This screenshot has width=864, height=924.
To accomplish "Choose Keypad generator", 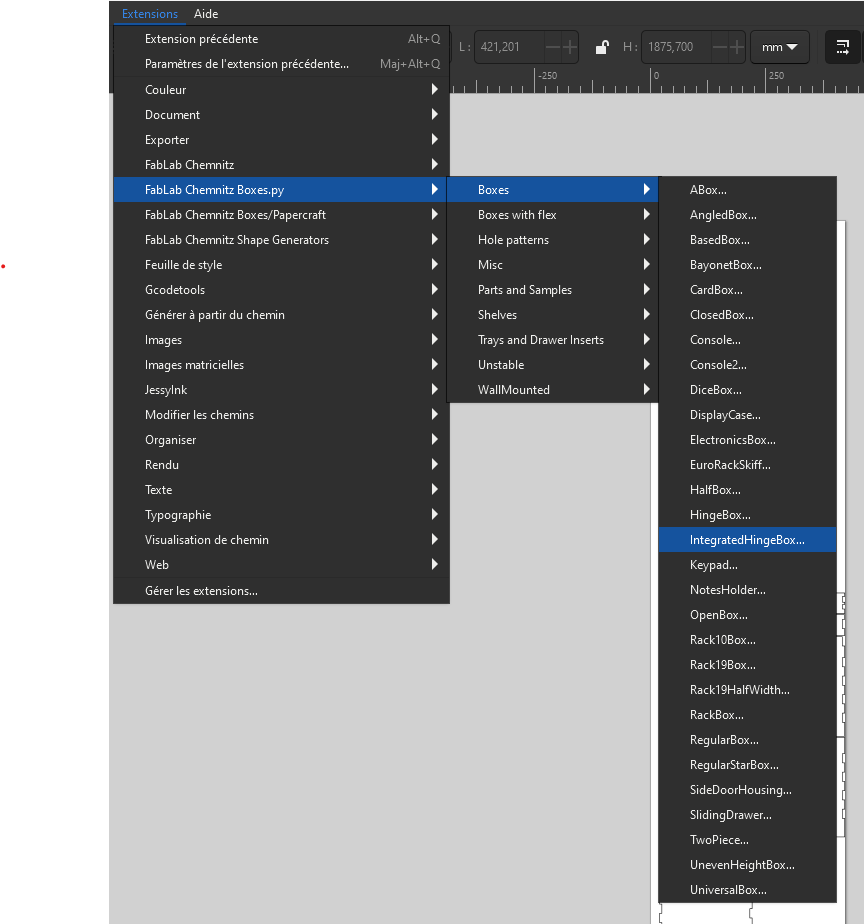I will 747,565.
